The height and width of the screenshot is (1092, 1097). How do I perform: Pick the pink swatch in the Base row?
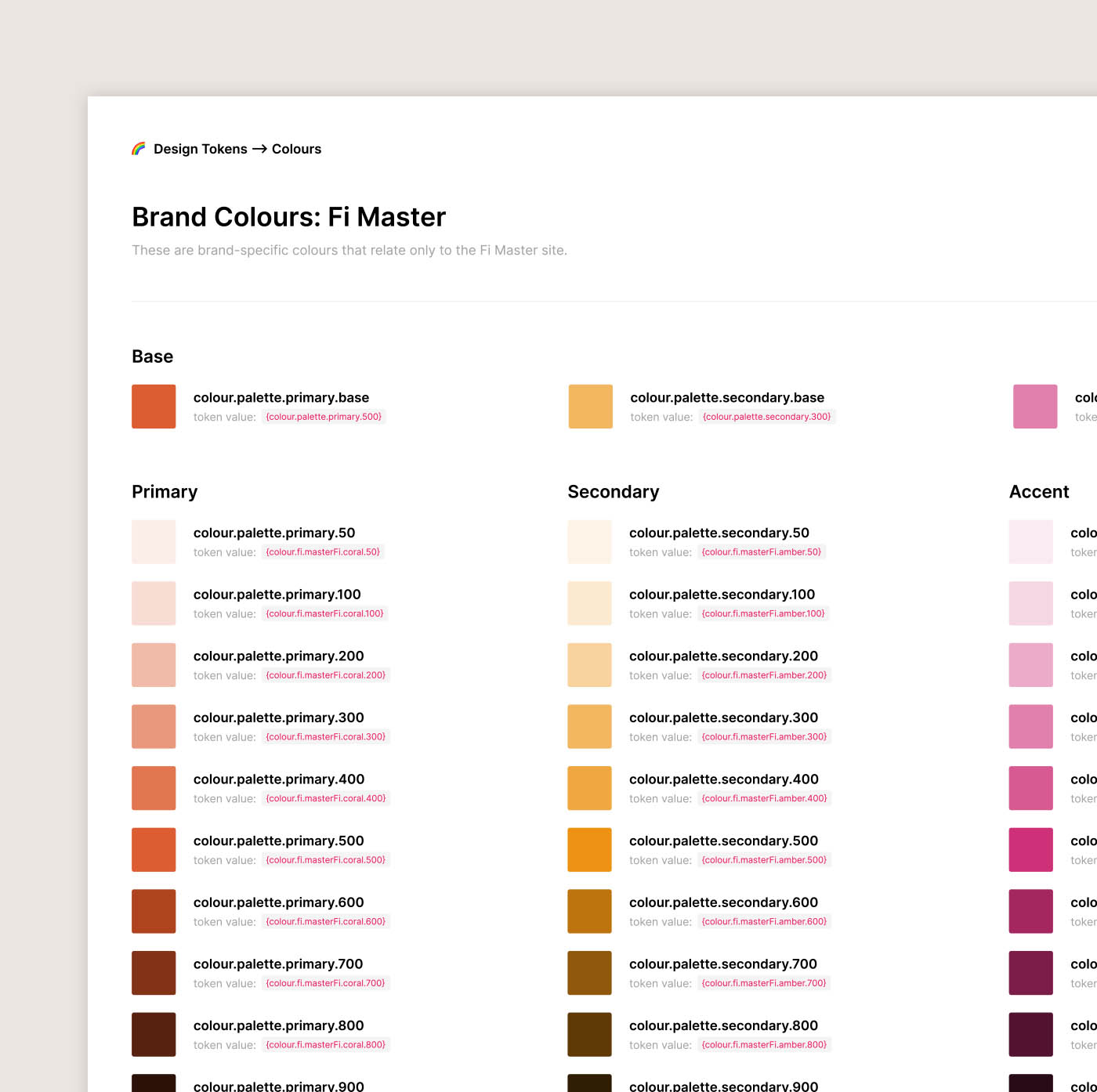point(1035,407)
